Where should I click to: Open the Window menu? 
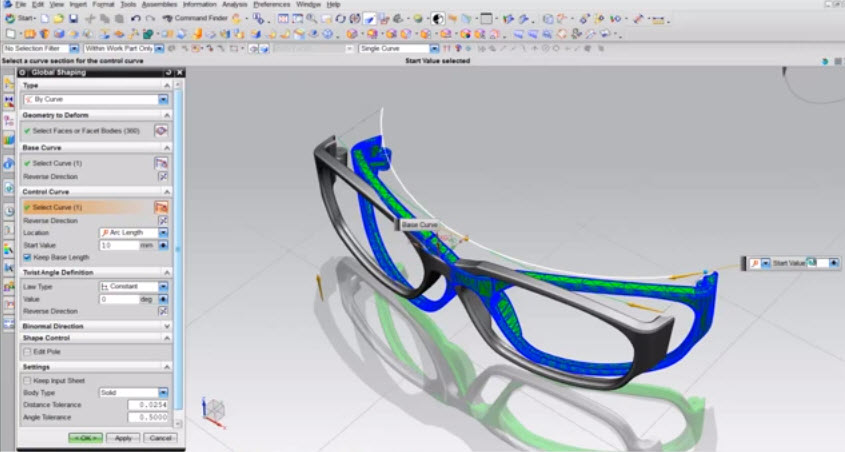[308, 4]
